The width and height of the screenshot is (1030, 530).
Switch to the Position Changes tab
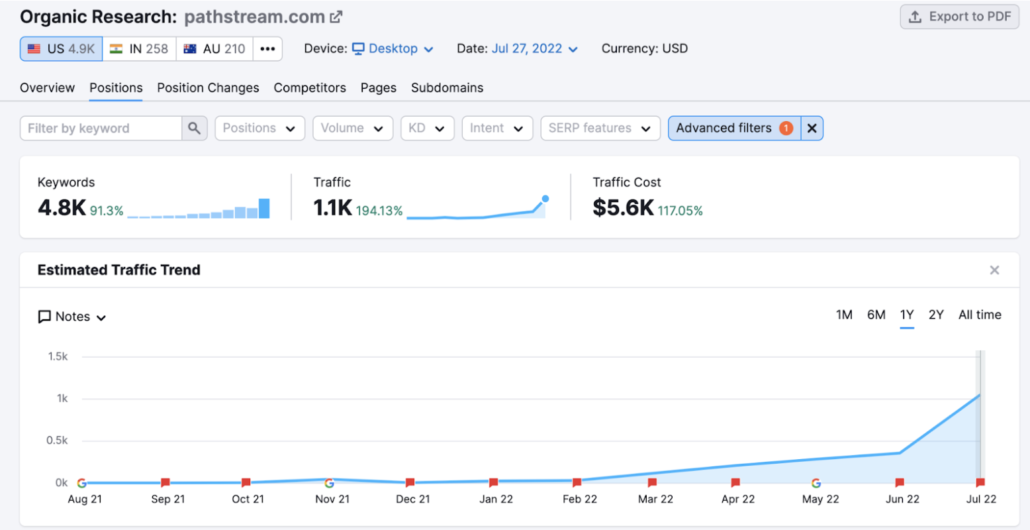pos(208,87)
